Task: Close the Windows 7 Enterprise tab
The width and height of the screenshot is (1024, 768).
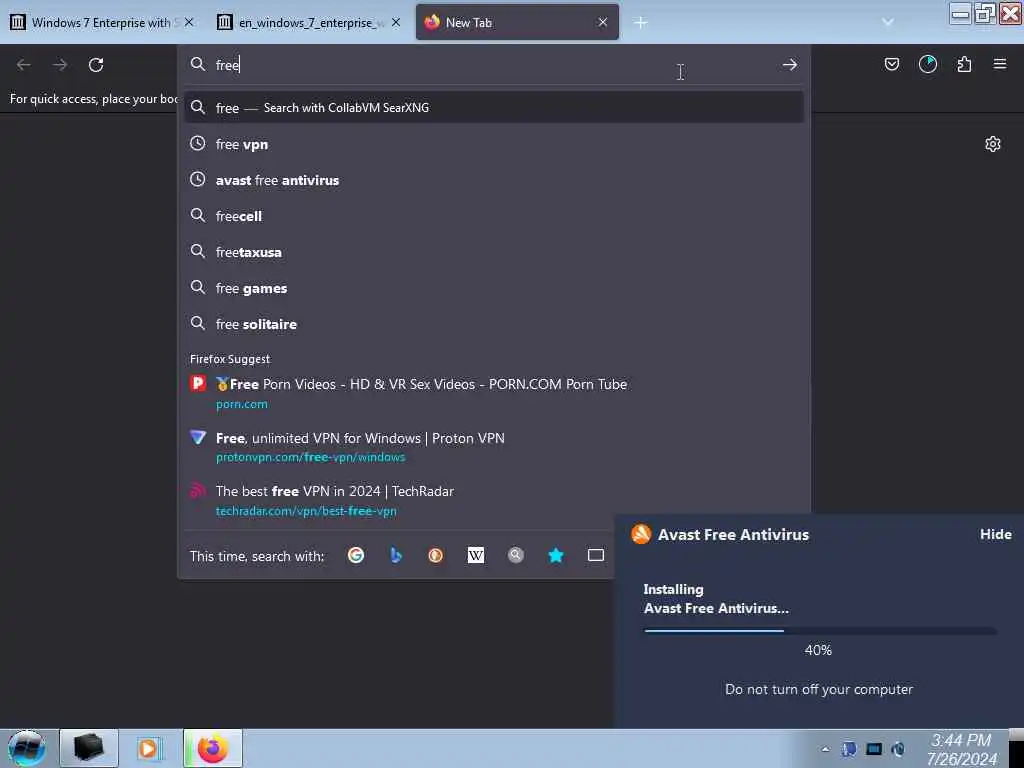Action: coord(189,22)
